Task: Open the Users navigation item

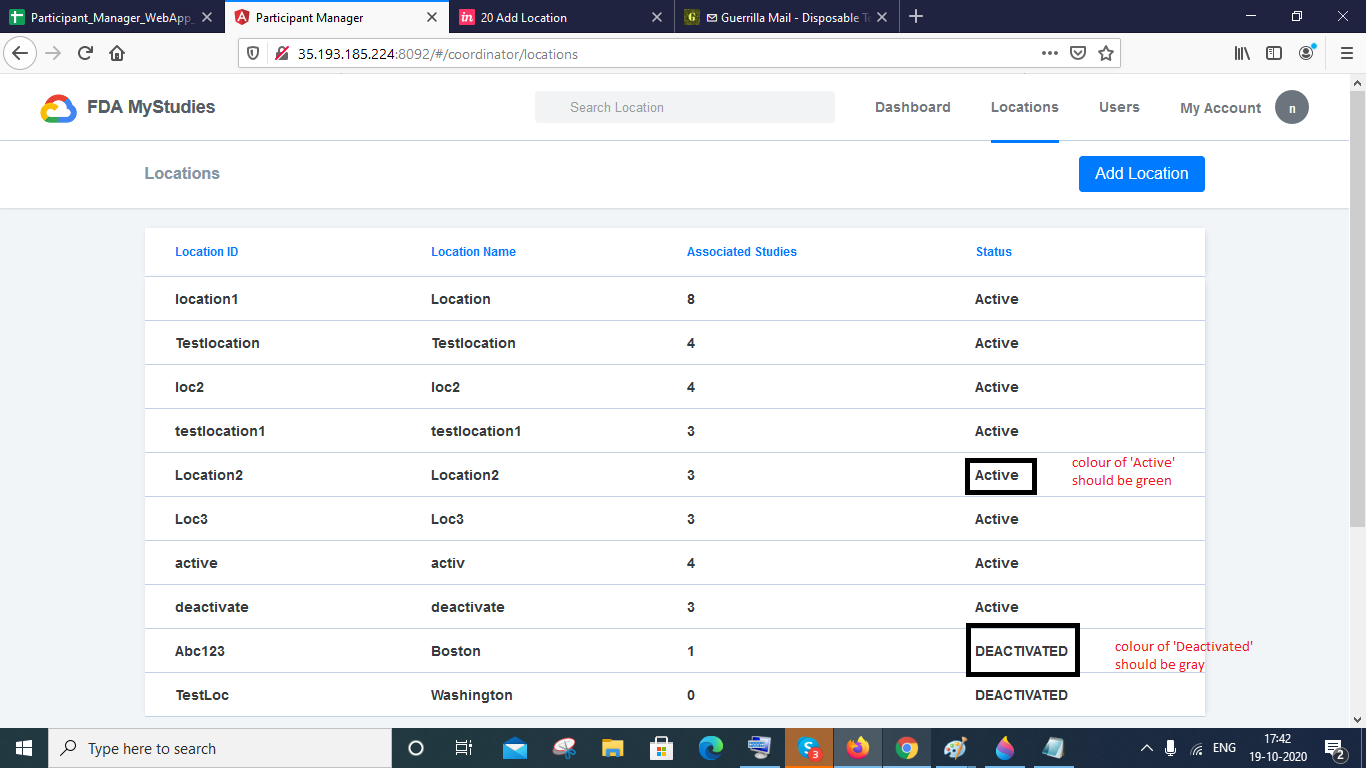Action: tap(1119, 107)
